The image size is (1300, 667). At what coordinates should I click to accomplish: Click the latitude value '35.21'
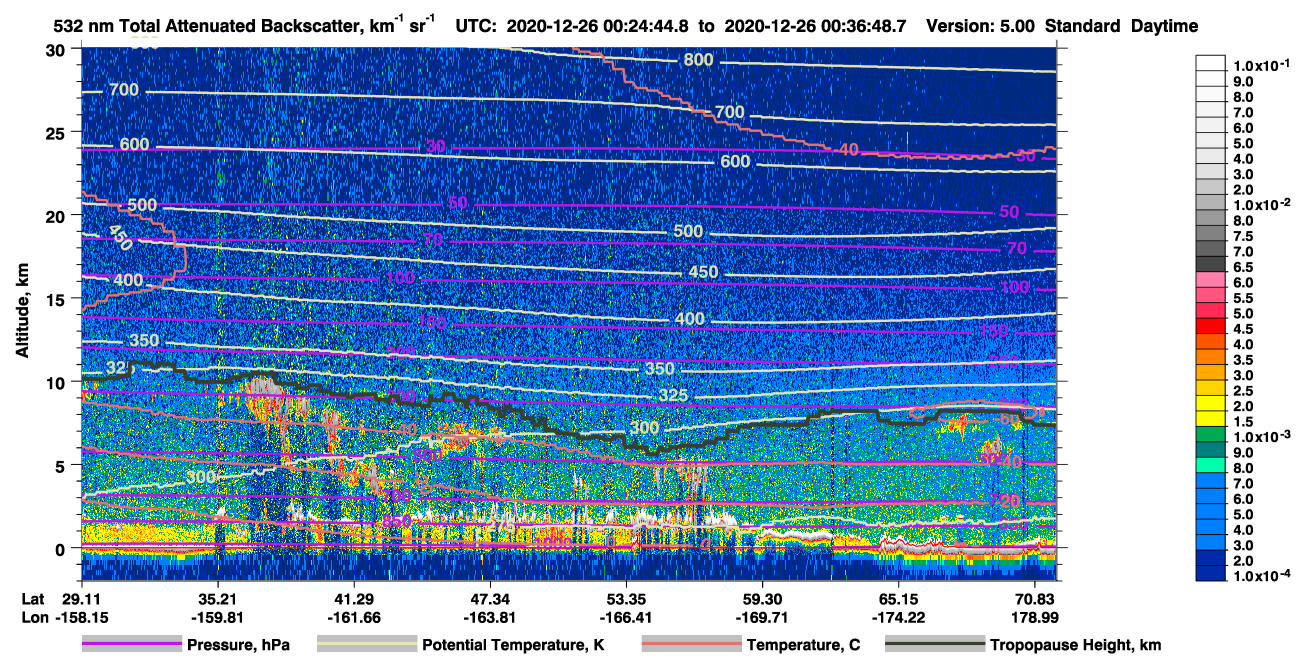pos(217,598)
